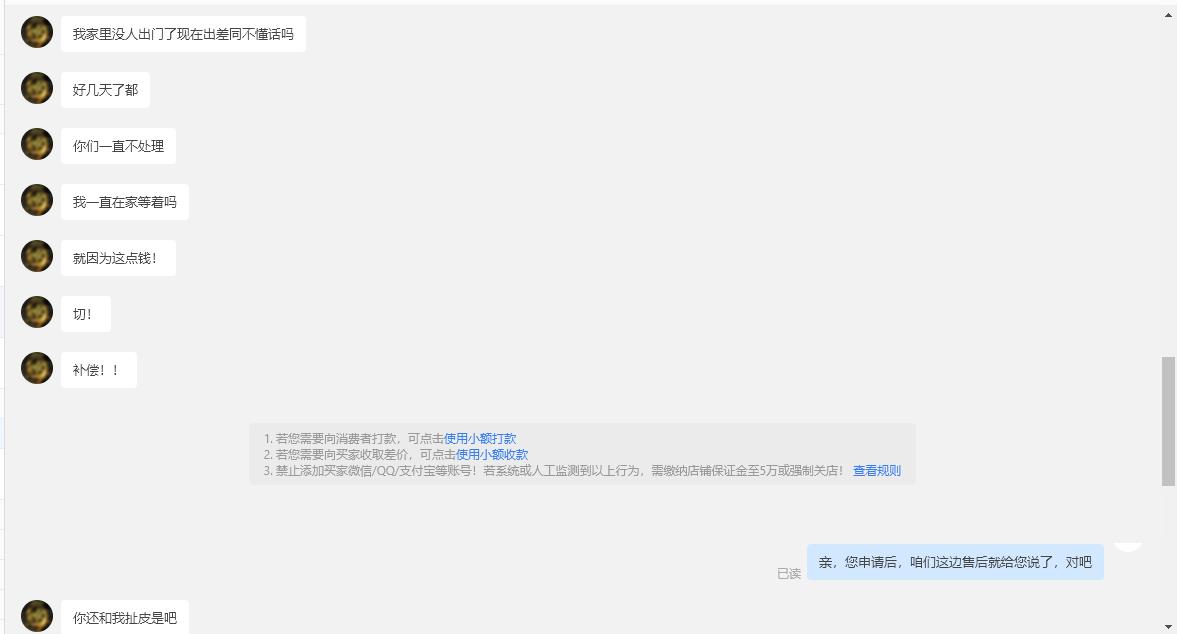
Task: Click the avatar beside "我一直在家等着吗"
Action: 37,200
